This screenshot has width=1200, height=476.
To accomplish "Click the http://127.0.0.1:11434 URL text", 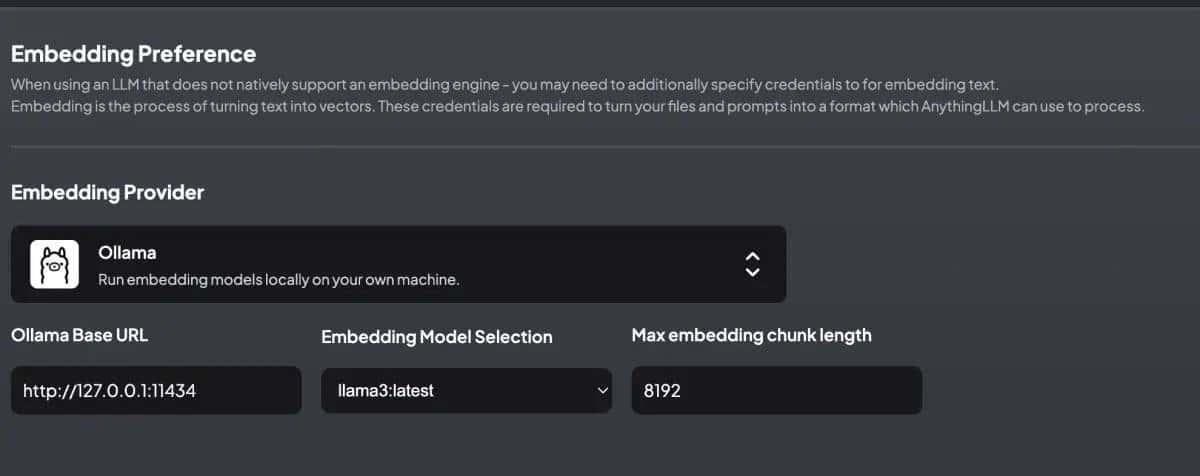I will (x=109, y=391).
